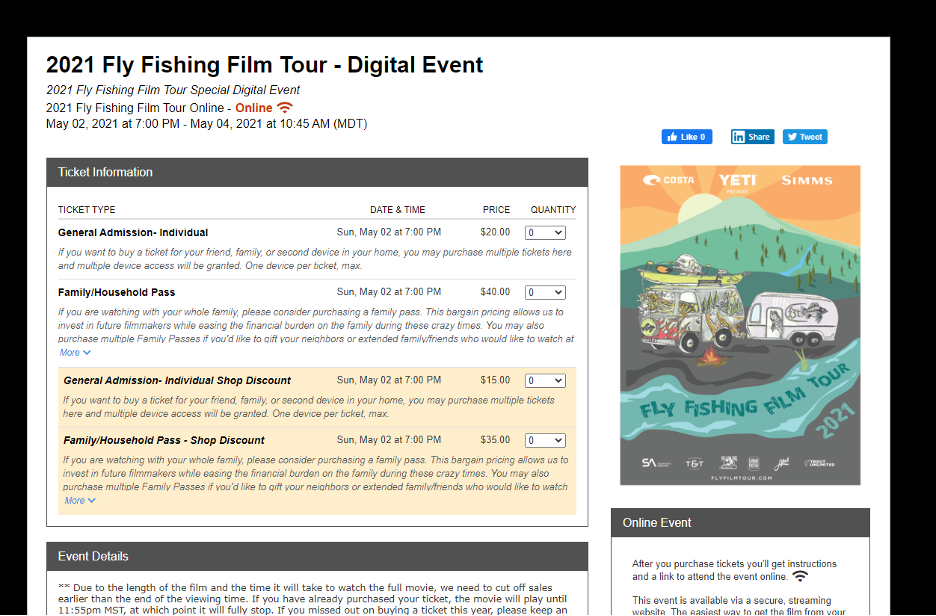Click General Admission- Individual ticket name
This screenshot has width=936, height=616.
pyautogui.click(x=133, y=233)
